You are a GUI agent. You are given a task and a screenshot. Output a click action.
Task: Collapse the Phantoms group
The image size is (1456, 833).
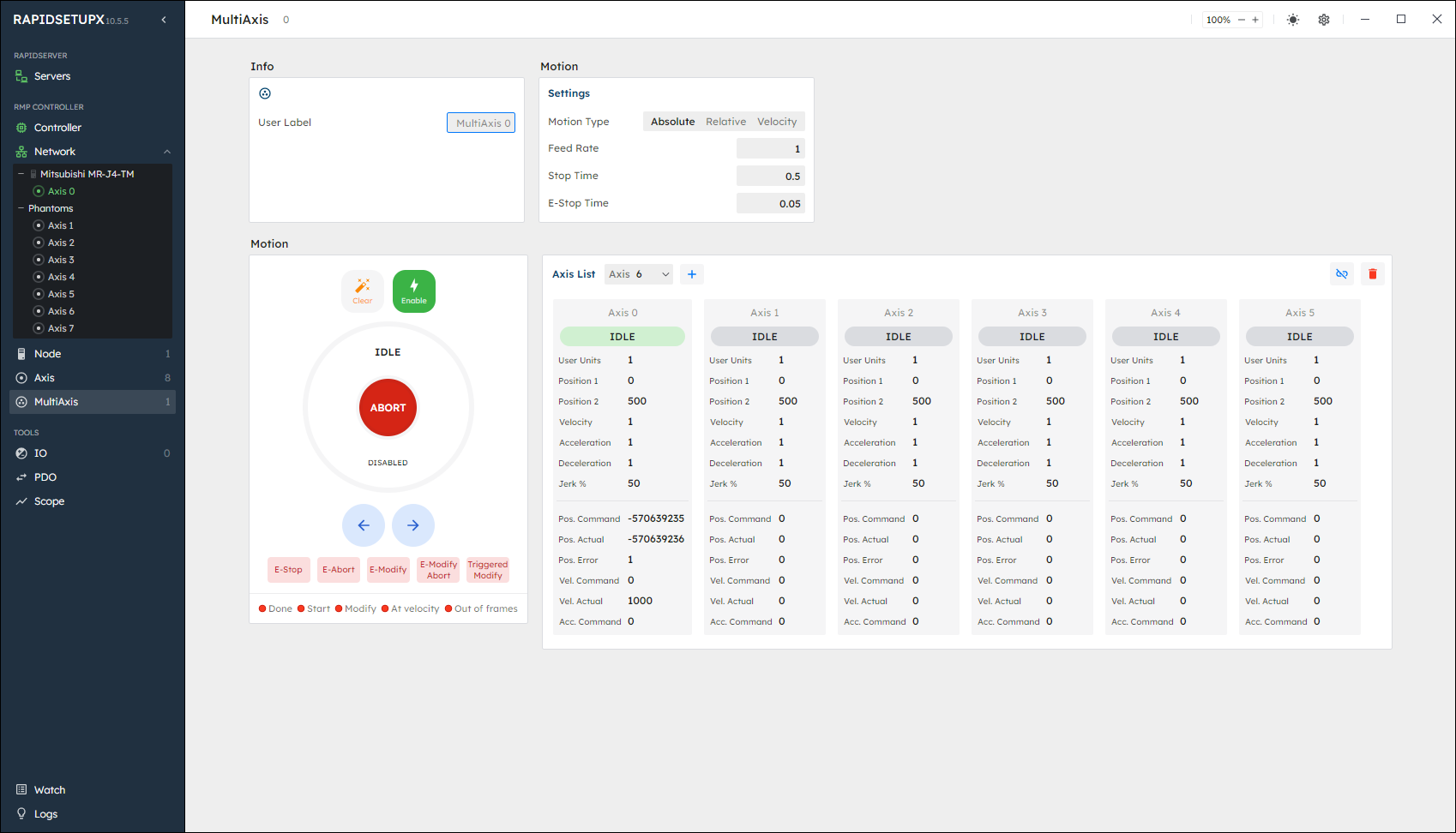click(21, 208)
